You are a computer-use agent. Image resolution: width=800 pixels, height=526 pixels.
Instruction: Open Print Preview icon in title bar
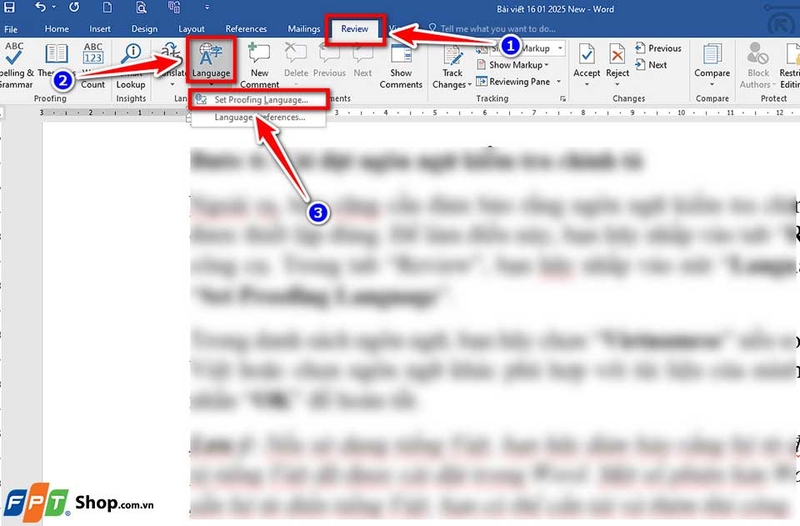(x=141, y=7)
